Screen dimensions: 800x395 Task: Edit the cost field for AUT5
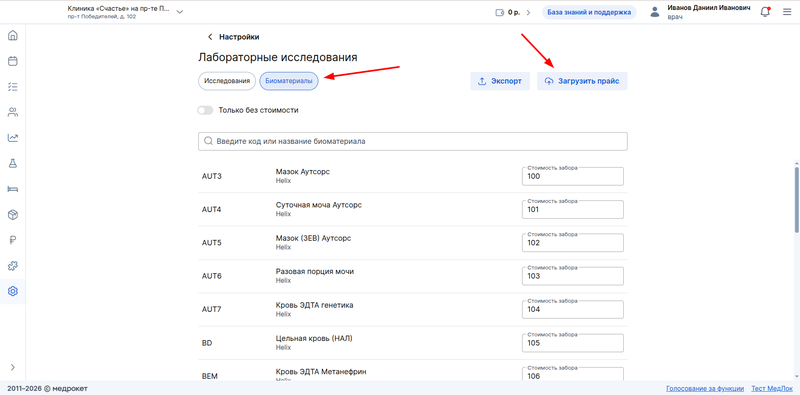572,243
